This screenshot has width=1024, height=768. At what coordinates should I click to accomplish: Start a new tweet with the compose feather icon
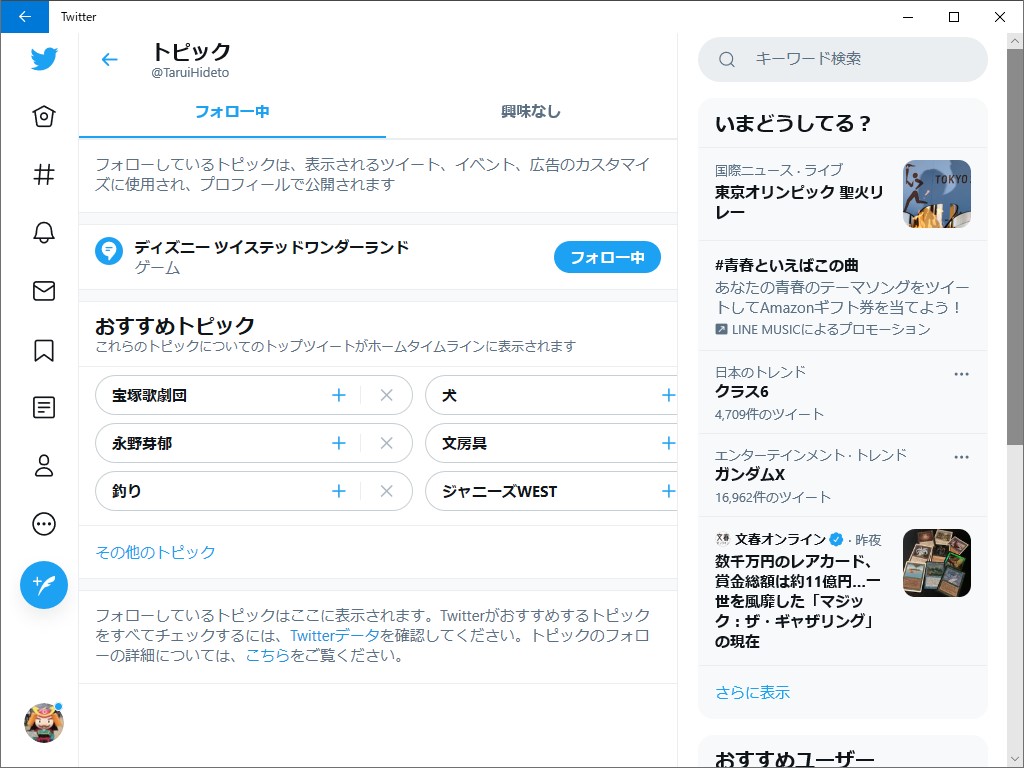coord(43,584)
